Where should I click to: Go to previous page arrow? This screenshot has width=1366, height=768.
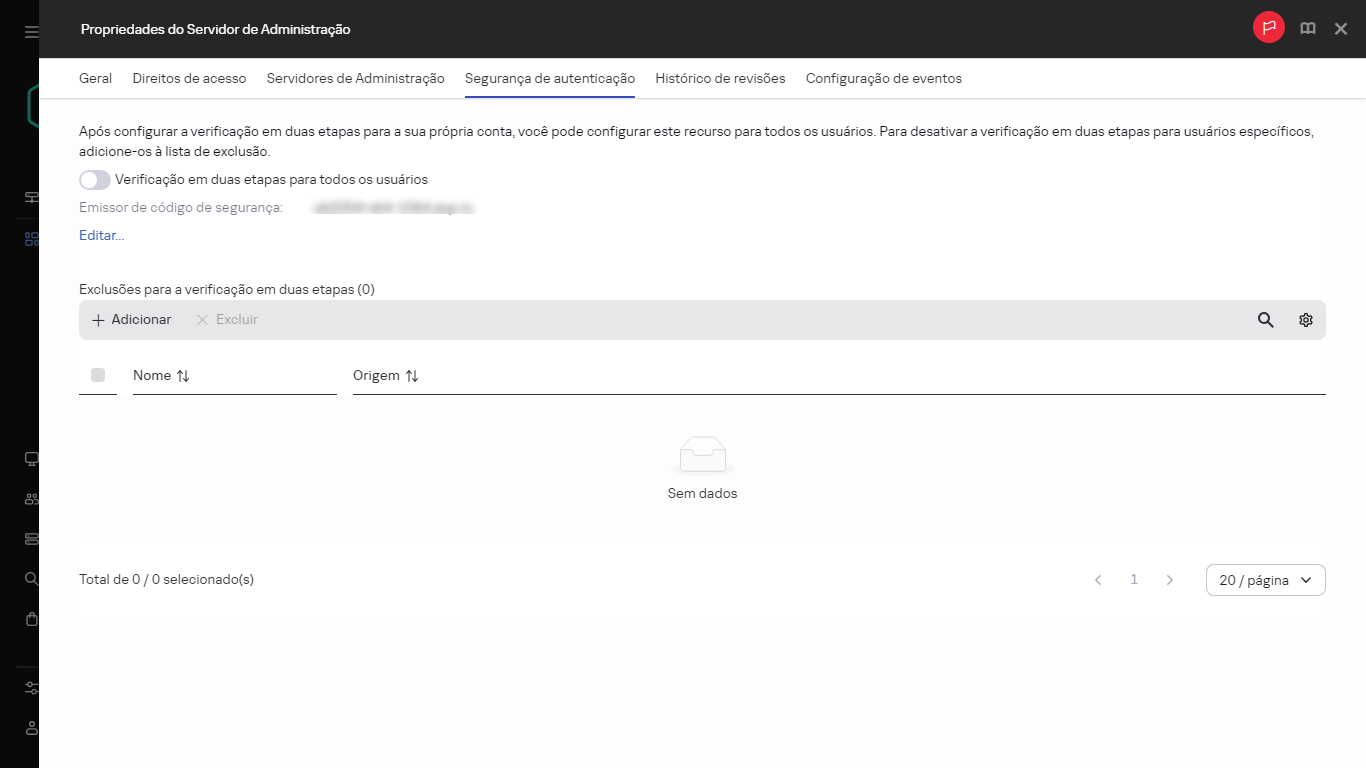(1098, 580)
